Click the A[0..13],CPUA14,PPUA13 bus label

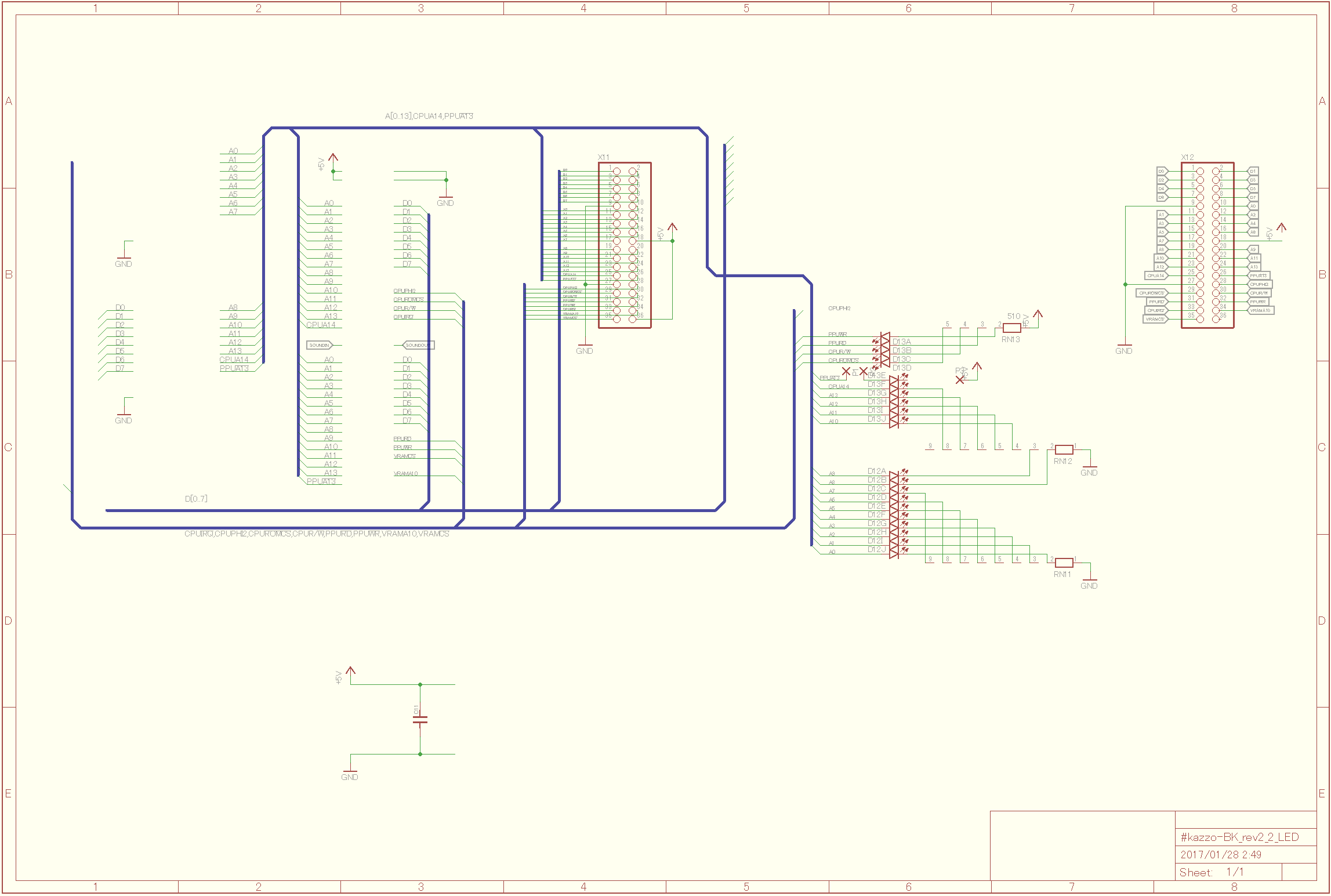point(429,116)
